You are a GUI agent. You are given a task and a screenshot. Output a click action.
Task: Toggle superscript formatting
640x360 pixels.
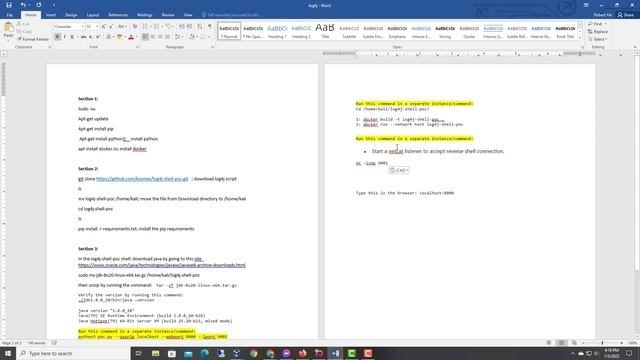click(98, 37)
